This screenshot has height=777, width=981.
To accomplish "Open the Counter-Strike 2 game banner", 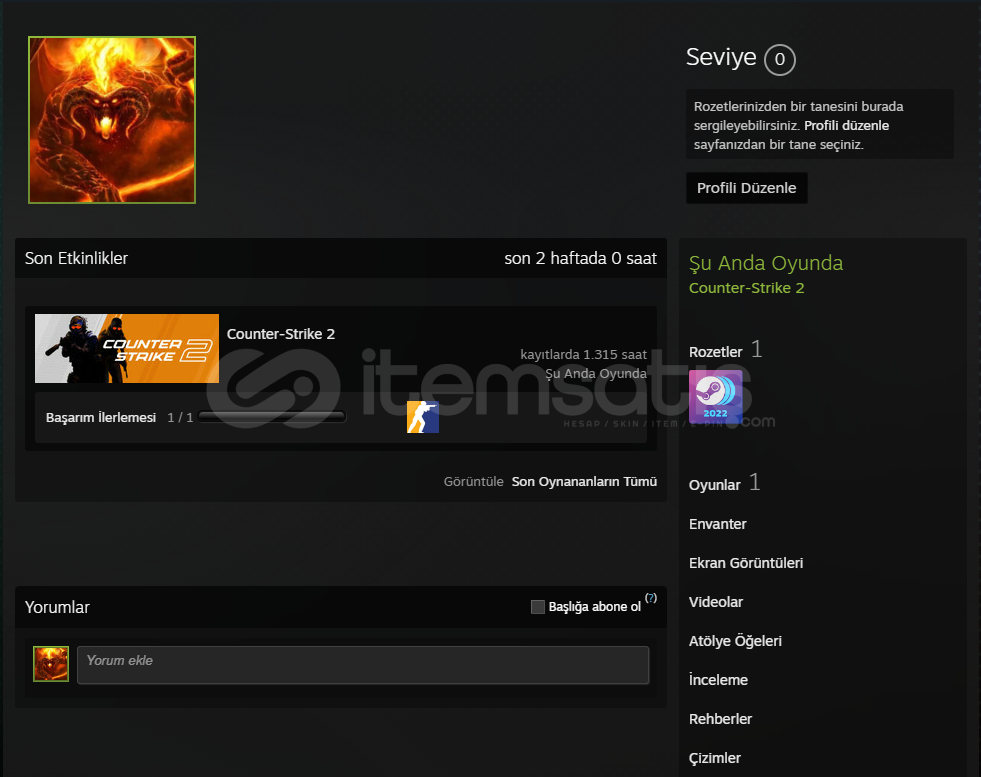I will pos(127,348).
